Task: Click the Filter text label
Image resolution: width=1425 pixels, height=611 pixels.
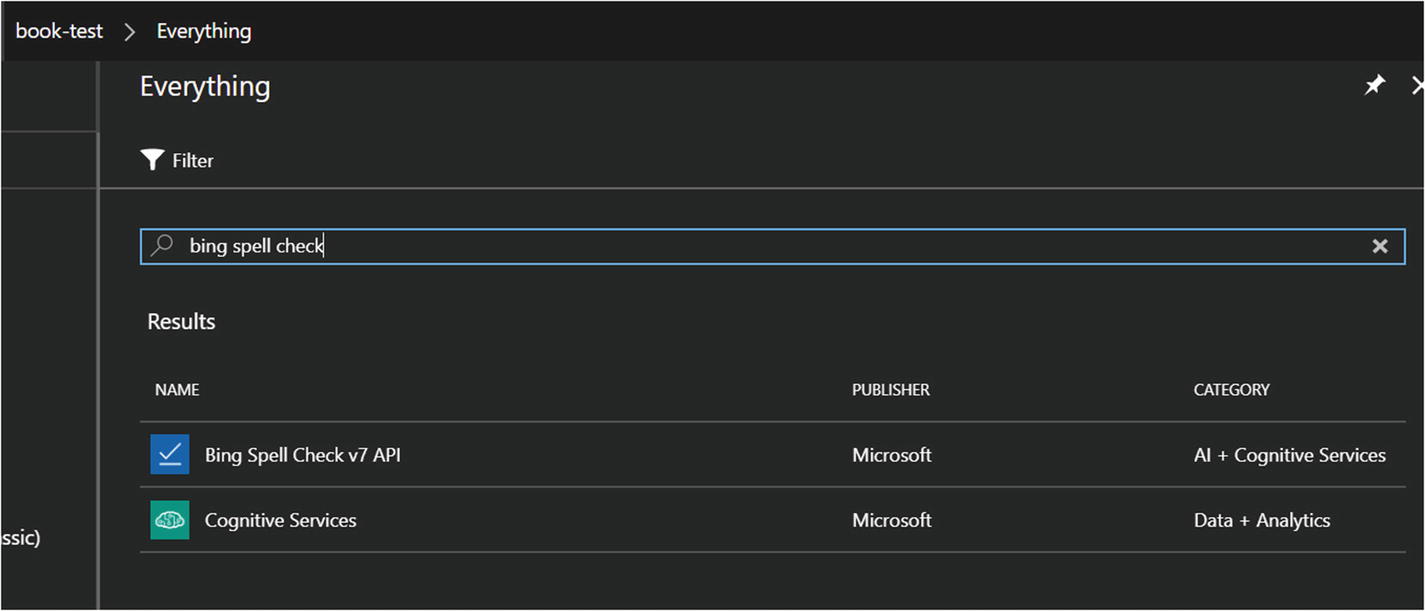Action: pos(193,161)
